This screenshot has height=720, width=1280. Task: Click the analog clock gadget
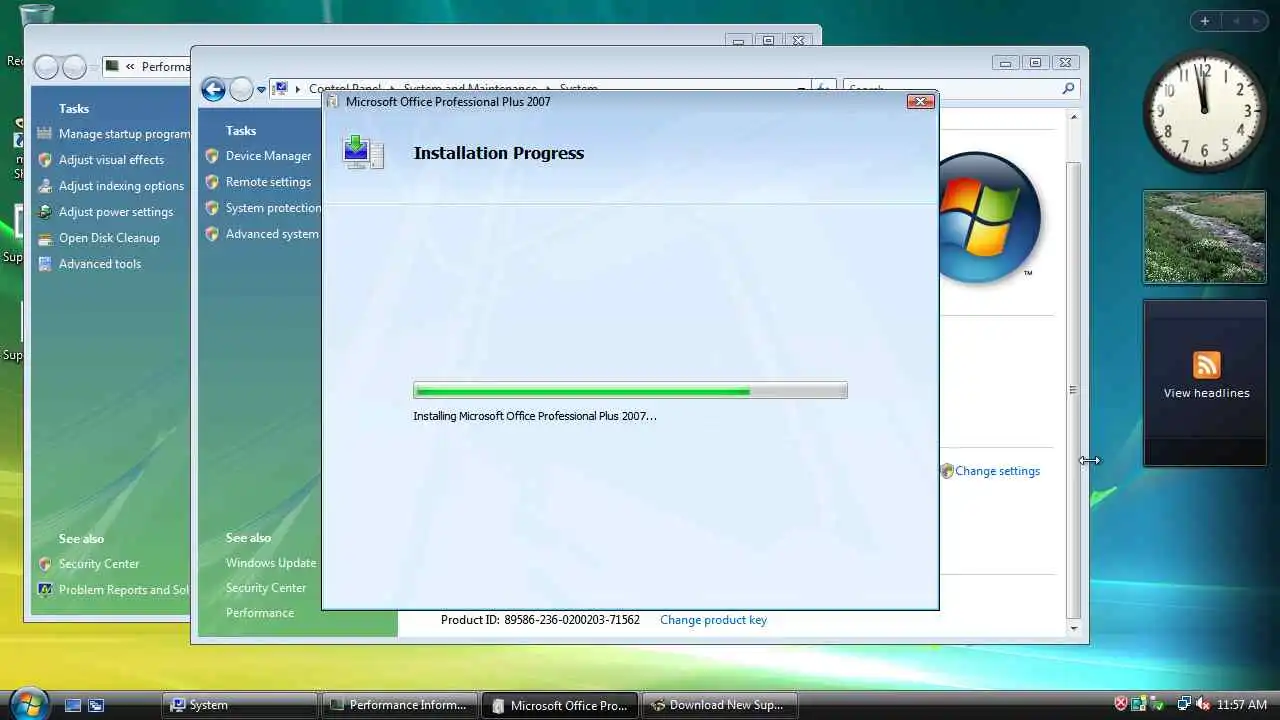click(x=1204, y=111)
